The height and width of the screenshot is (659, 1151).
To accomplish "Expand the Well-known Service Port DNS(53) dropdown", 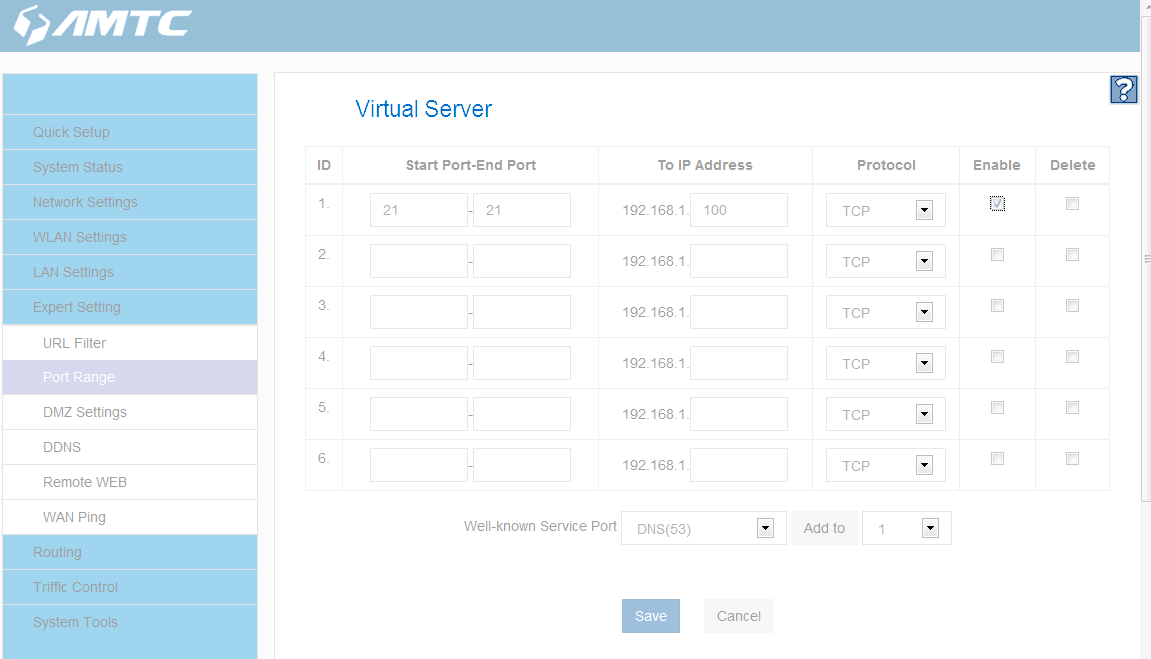I will click(704, 528).
